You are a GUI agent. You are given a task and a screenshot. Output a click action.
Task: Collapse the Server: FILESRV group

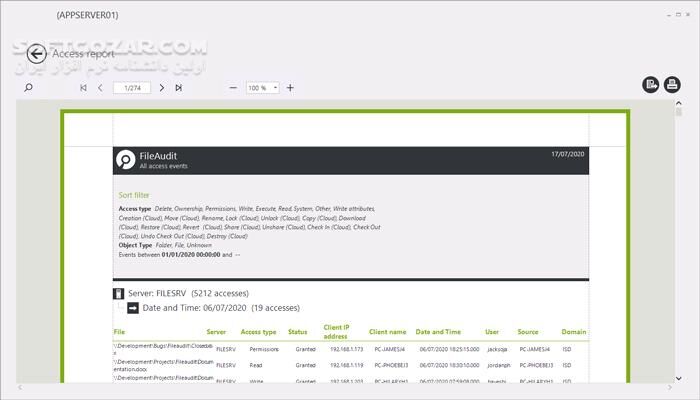119,294
